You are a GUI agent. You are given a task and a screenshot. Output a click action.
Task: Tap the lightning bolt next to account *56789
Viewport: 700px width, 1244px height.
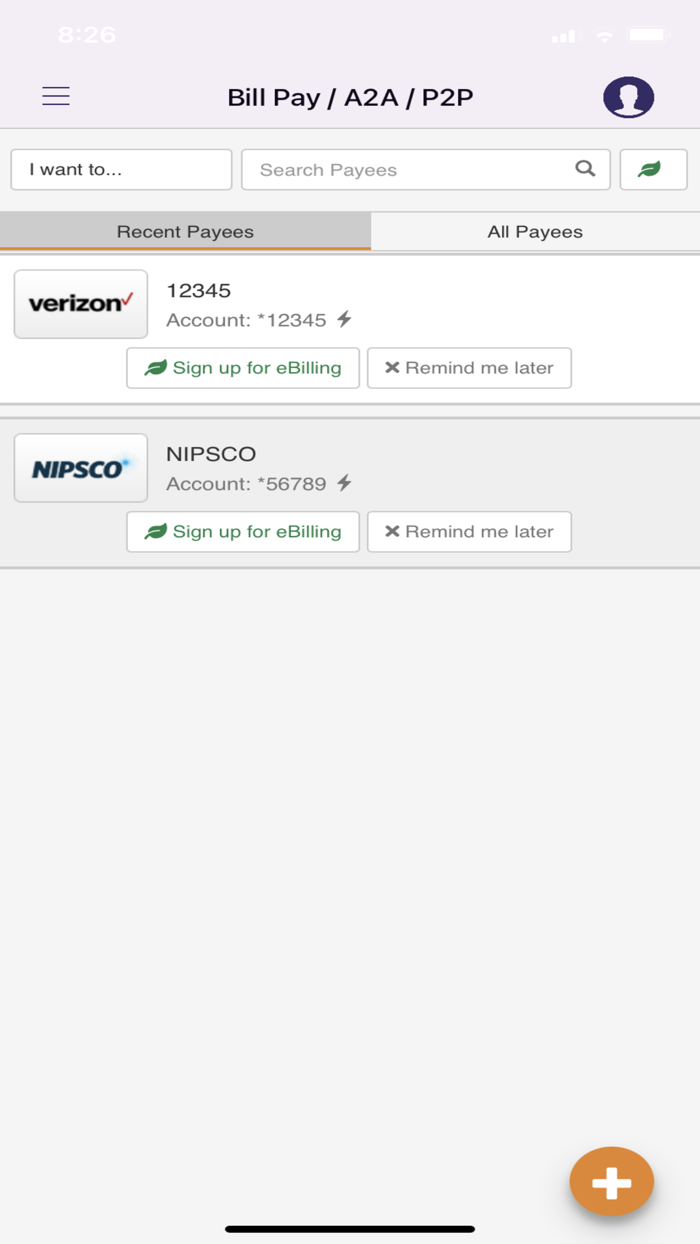(344, 484)
